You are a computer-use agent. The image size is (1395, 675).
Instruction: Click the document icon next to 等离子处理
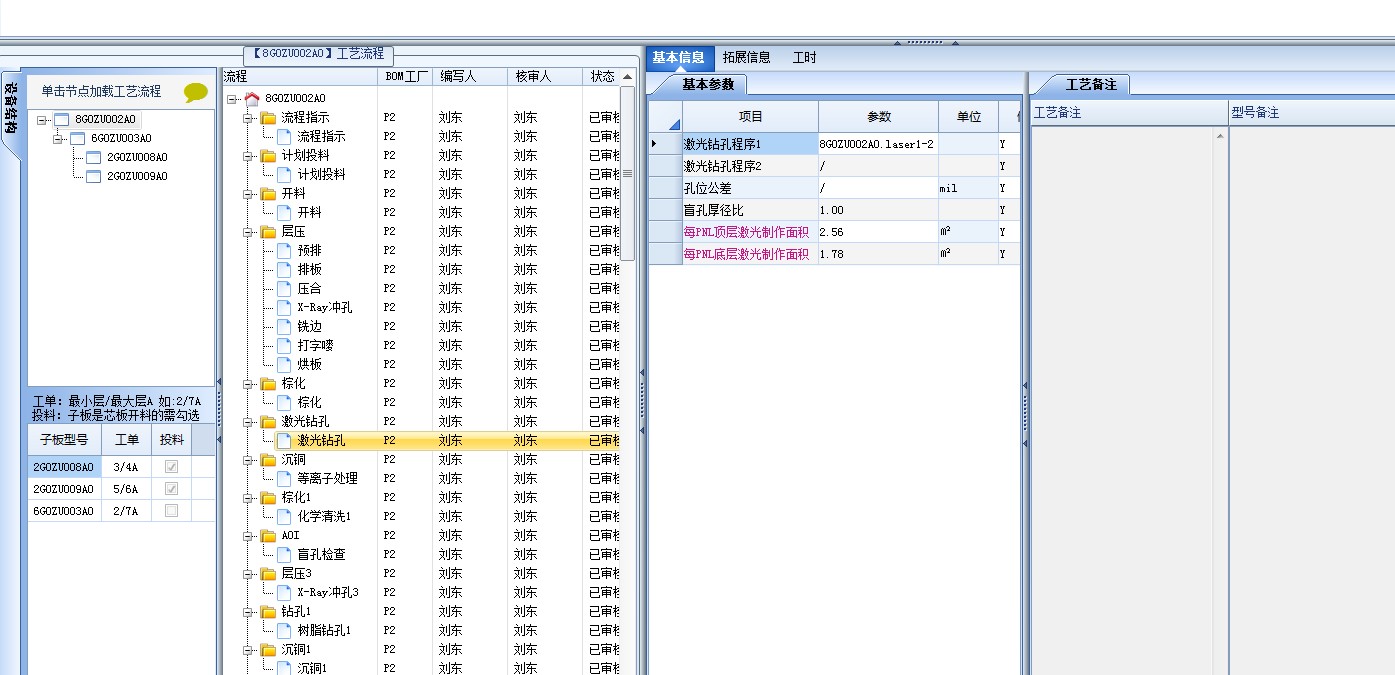coord(284,478)
